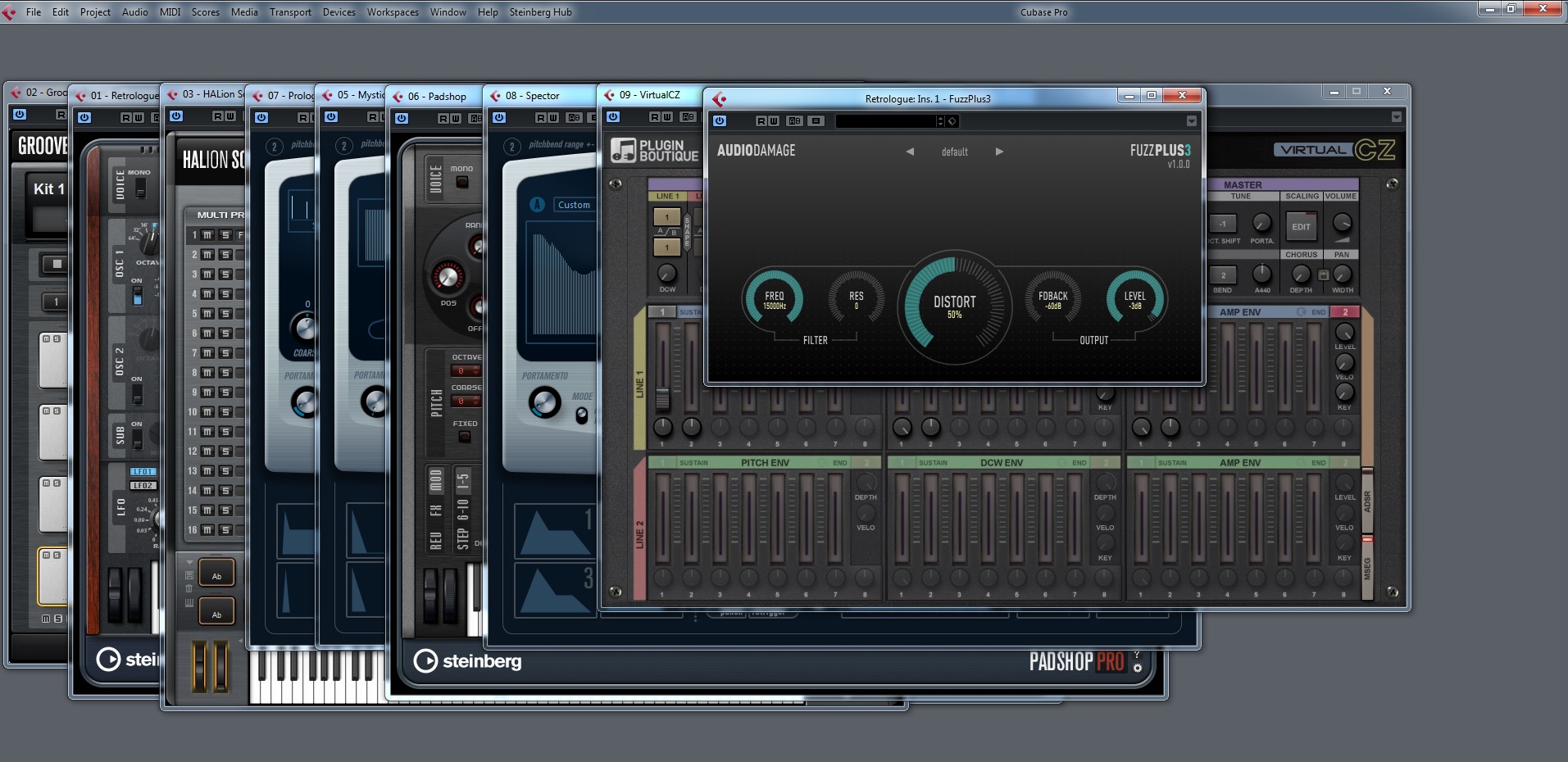
Task: Click VirtualCZ chorus DEPTH knob
Action: [x=1301, y=274]
